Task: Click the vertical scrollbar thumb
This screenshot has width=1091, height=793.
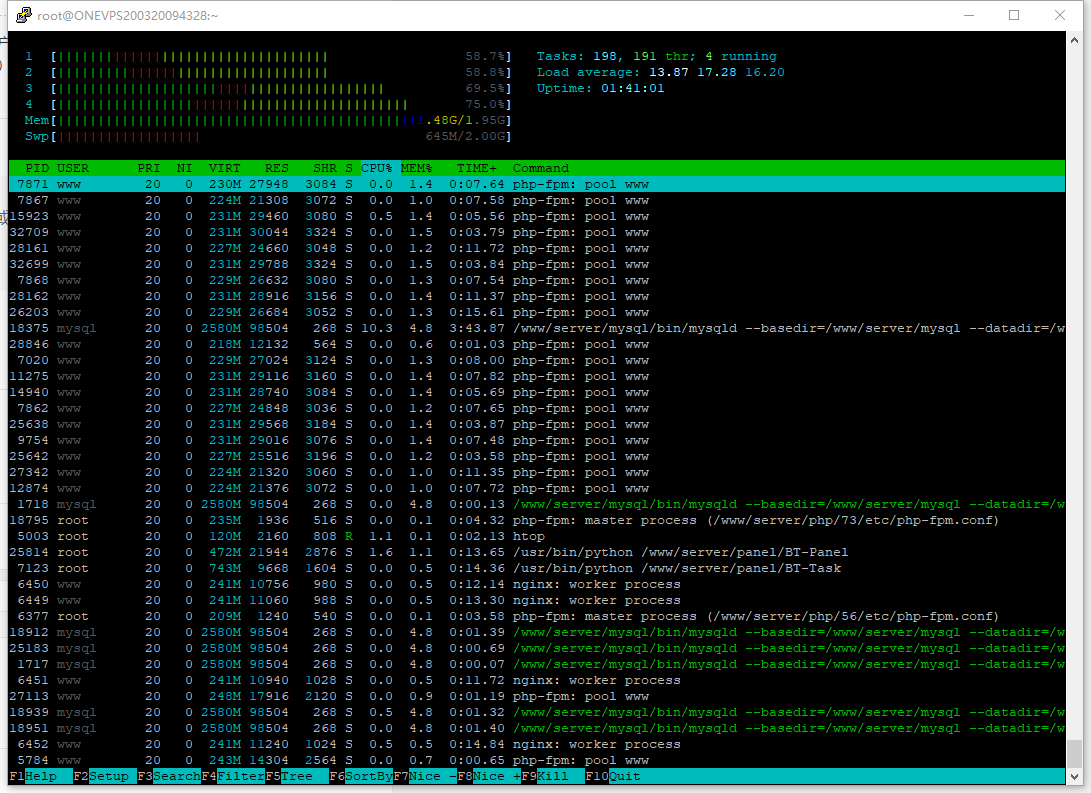Action: (x=1075, y=752)
